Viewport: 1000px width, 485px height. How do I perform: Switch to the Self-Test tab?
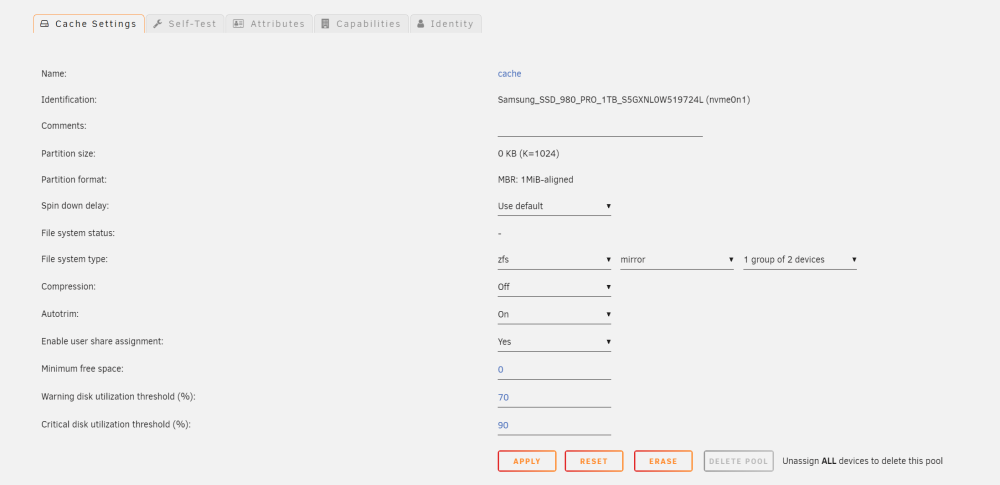point(185,24)
